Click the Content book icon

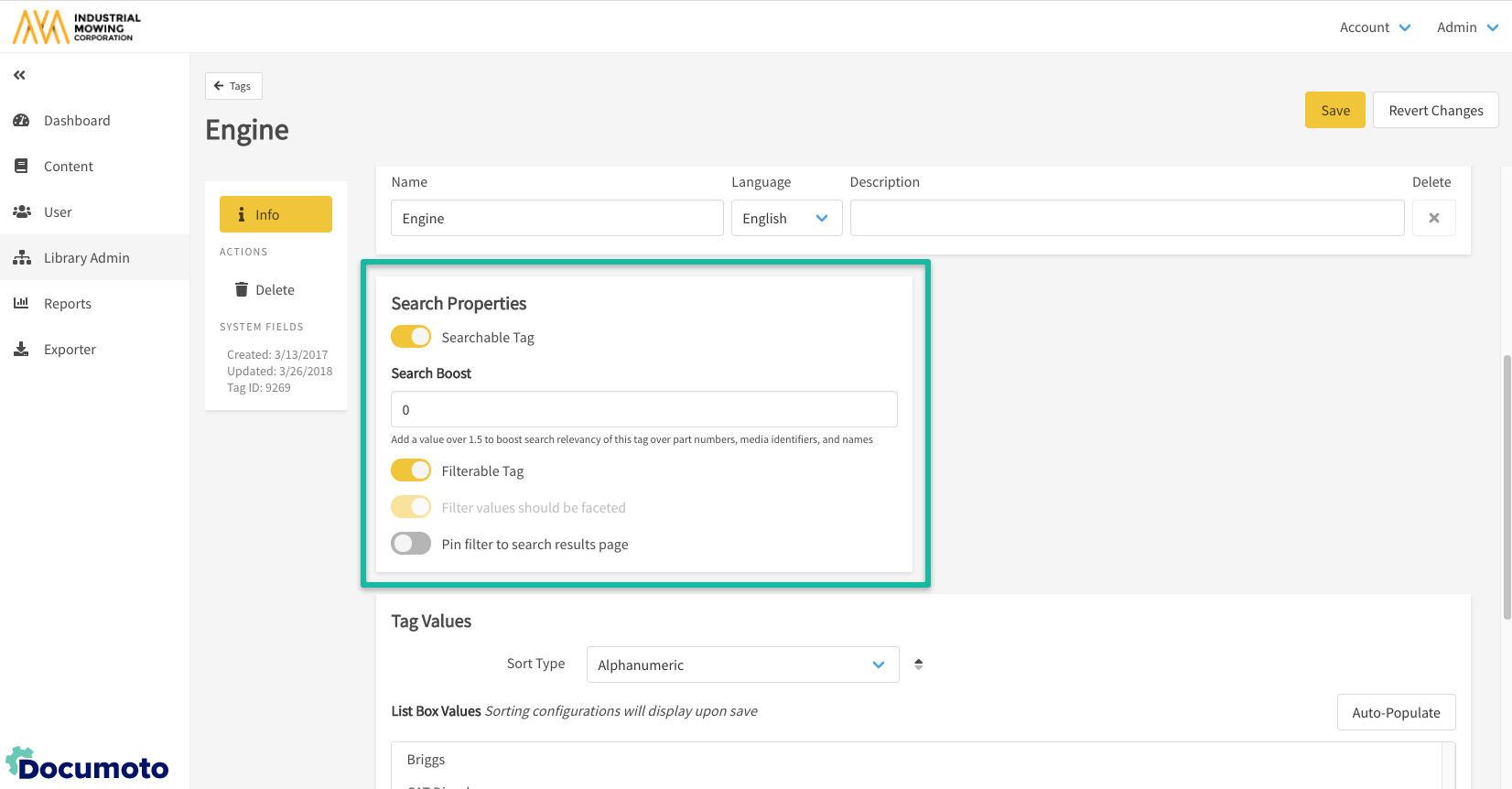tap(21, 167)
